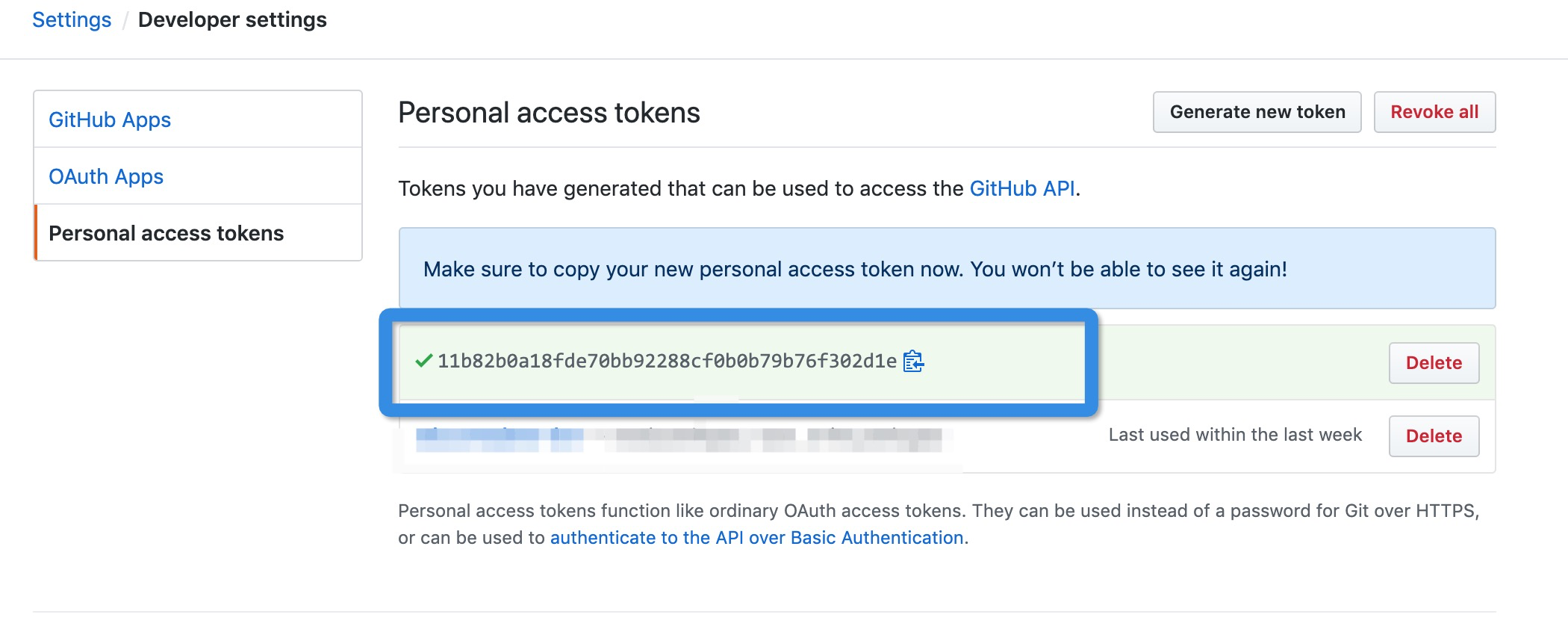Open the Settings breadcrumb link
This screenshot has height=629, width=1568.
click(72, 20)
